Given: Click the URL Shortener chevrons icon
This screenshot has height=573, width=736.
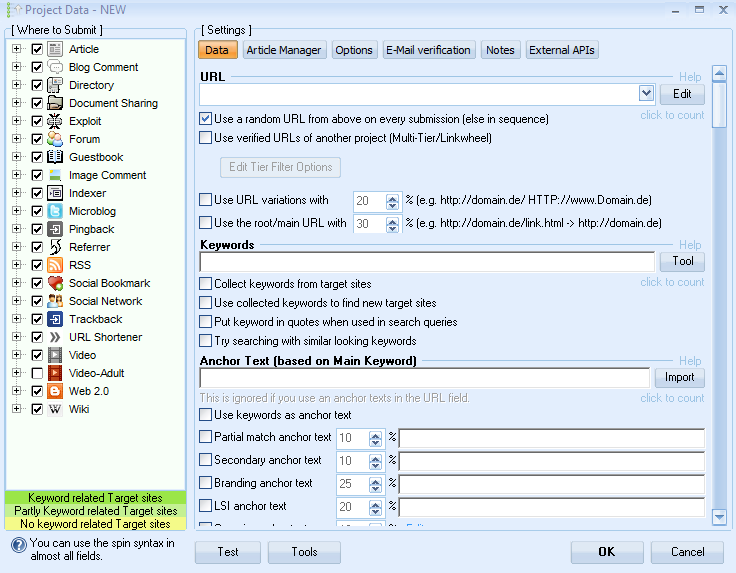Looking at the screenshot, I should (x=55, y=337).
